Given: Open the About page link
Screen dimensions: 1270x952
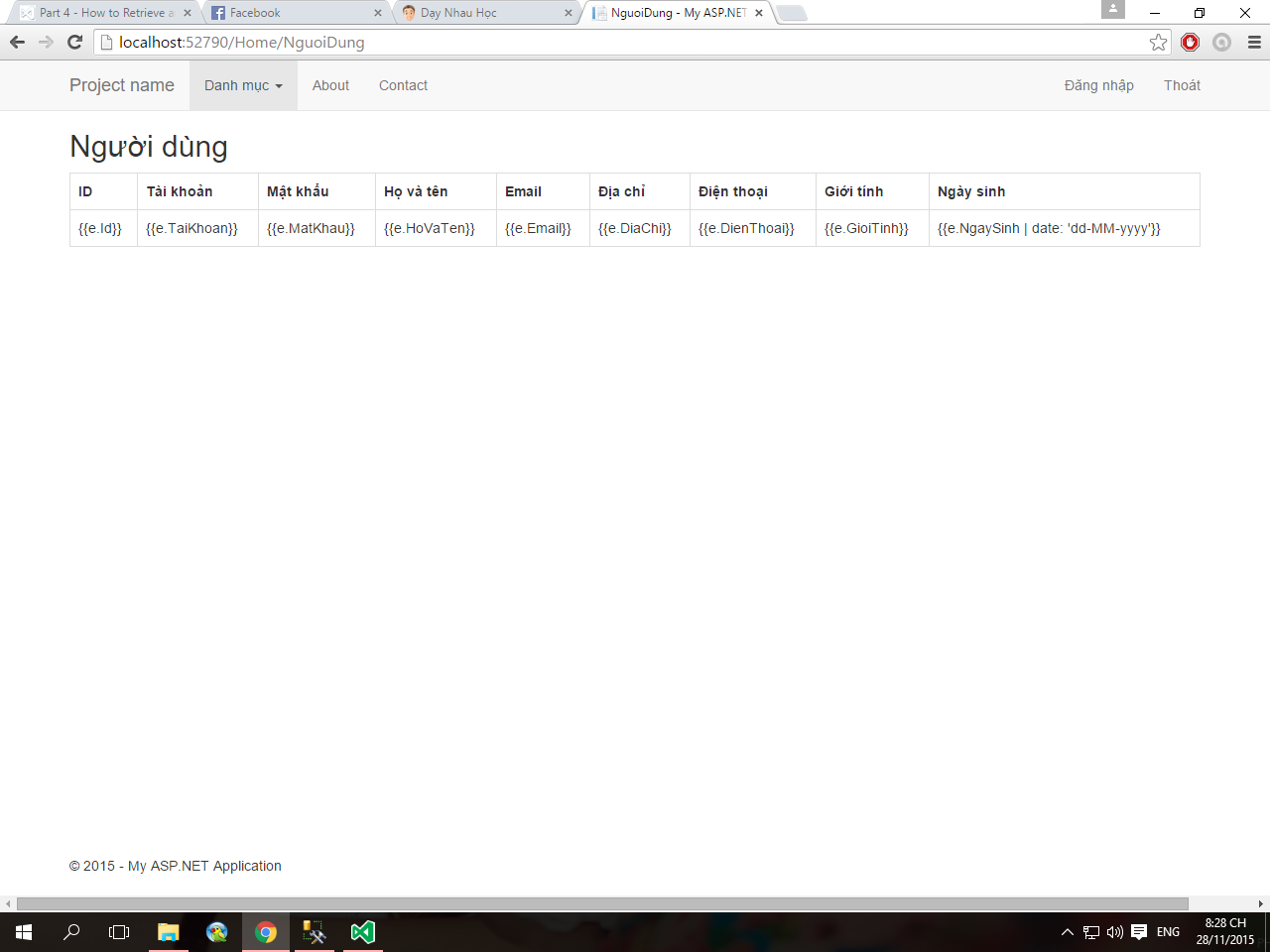Looking at the screenshot, I should tap(330, 85).
